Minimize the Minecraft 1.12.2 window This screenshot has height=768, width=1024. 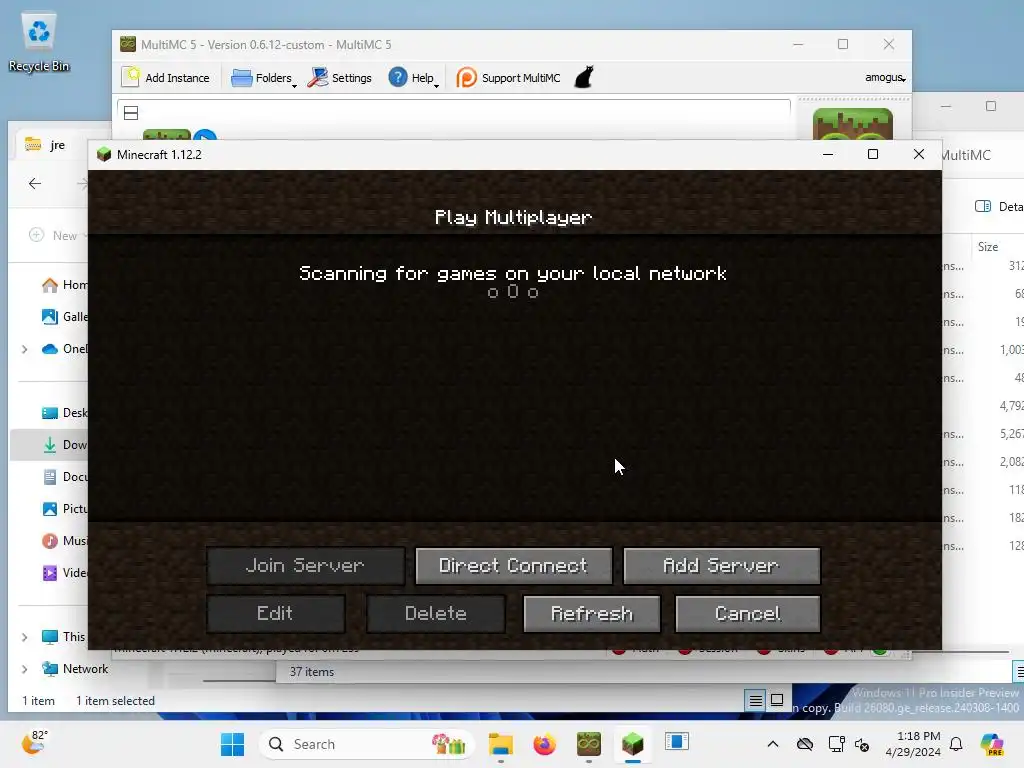click(x=828, y=154)
